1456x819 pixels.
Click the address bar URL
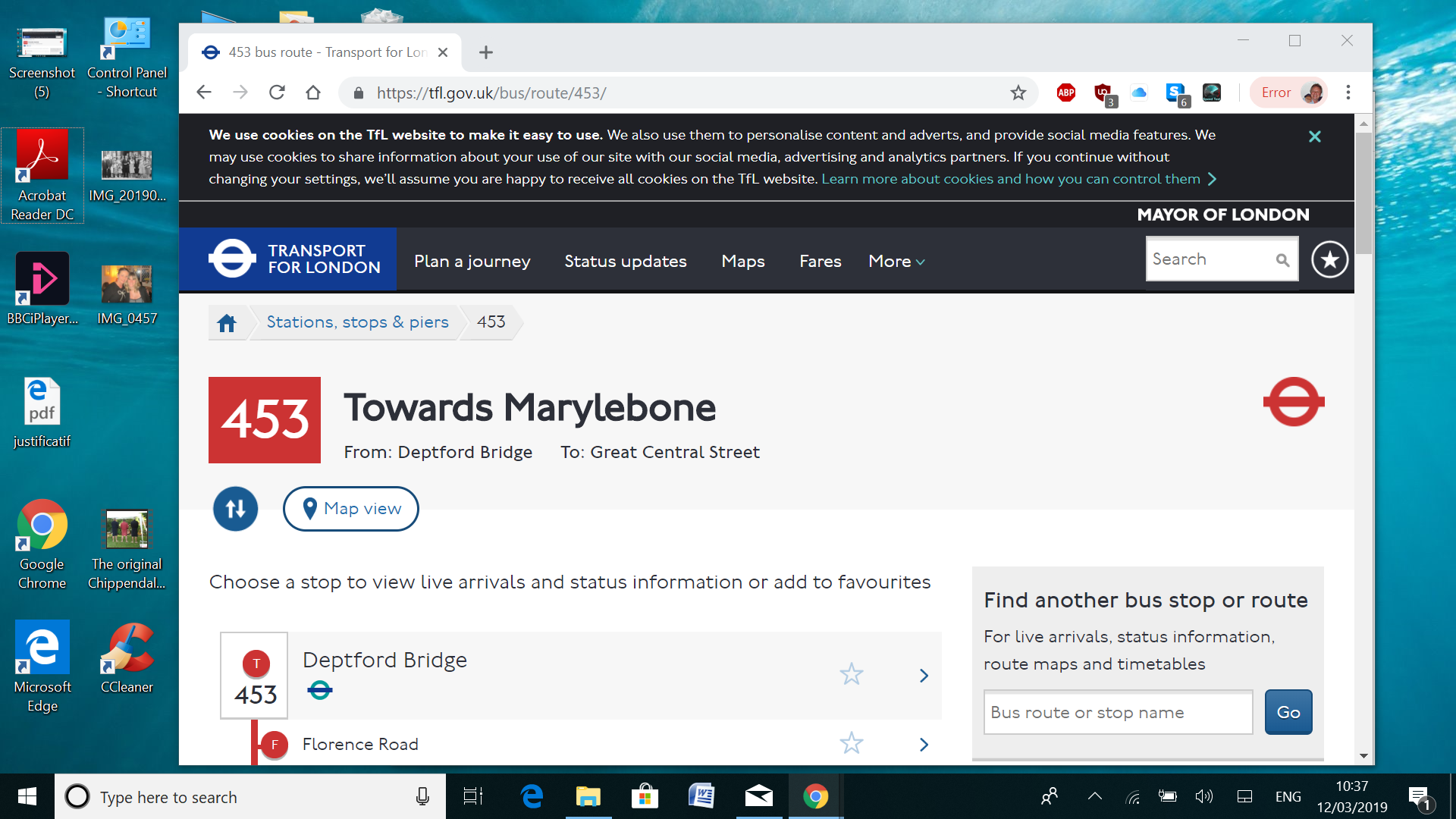pyautogui.click(x=491, y=93)
